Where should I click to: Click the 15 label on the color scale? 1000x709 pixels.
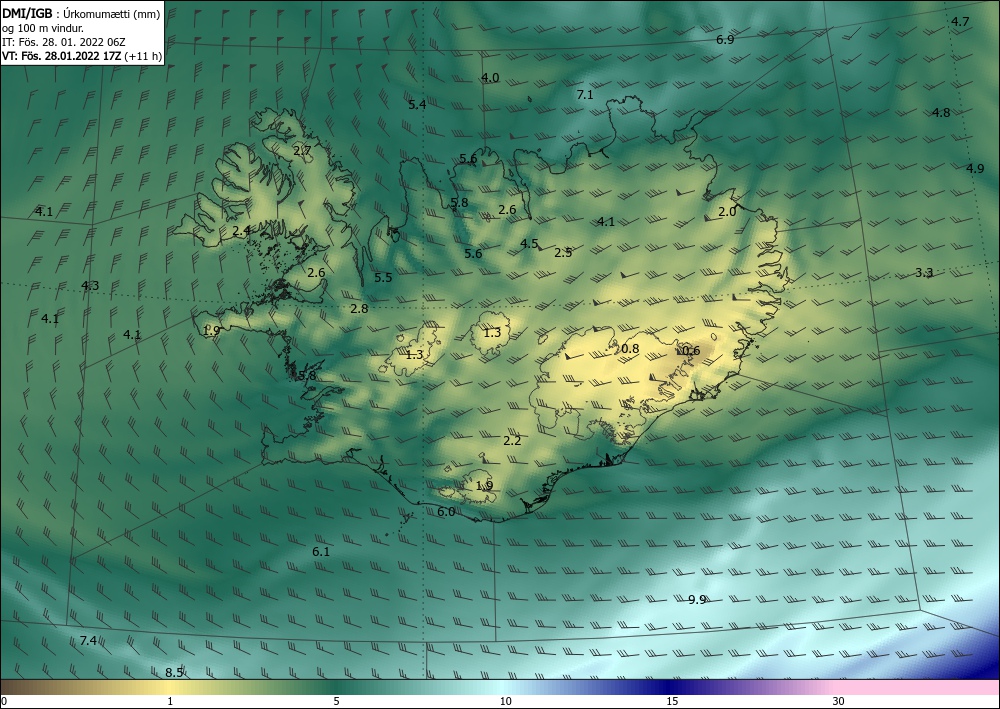(x=672, y=701)
